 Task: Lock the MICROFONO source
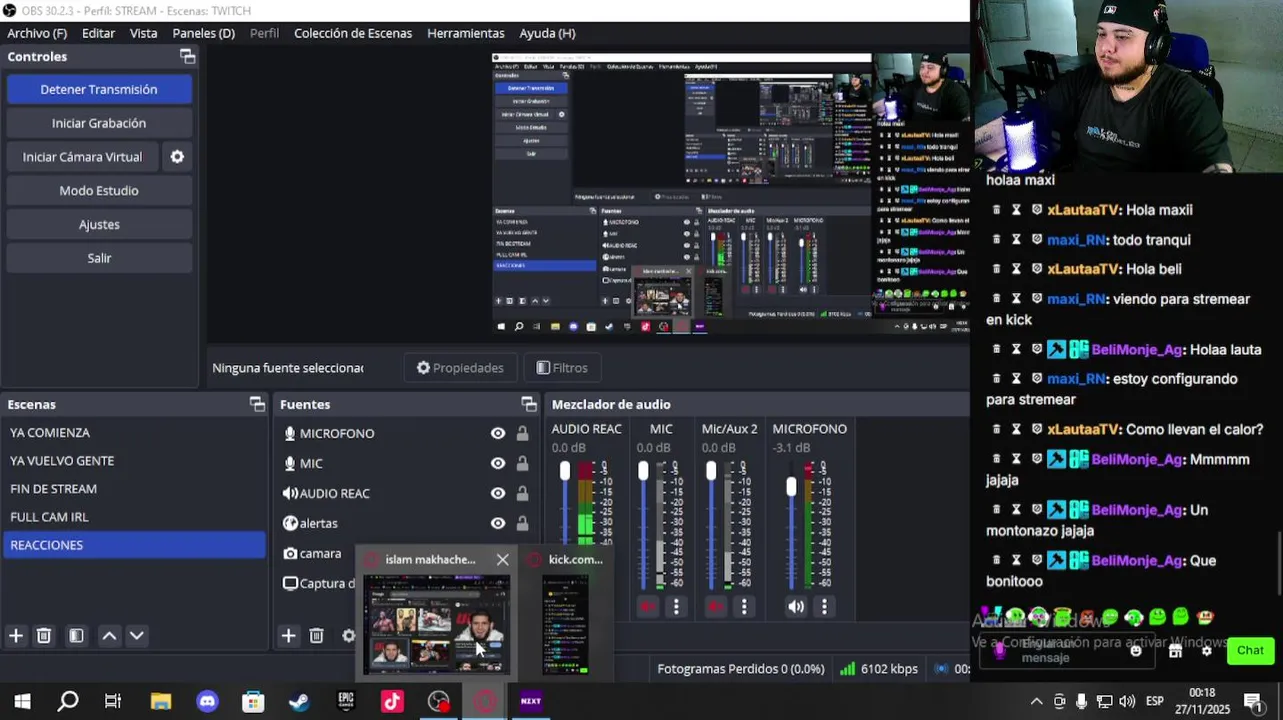[522, 433]
